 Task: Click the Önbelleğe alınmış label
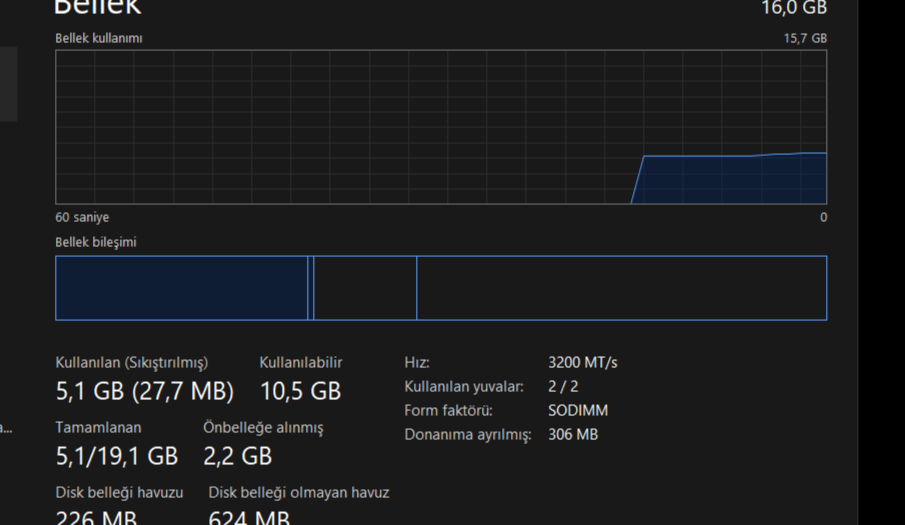pos(263,428)
